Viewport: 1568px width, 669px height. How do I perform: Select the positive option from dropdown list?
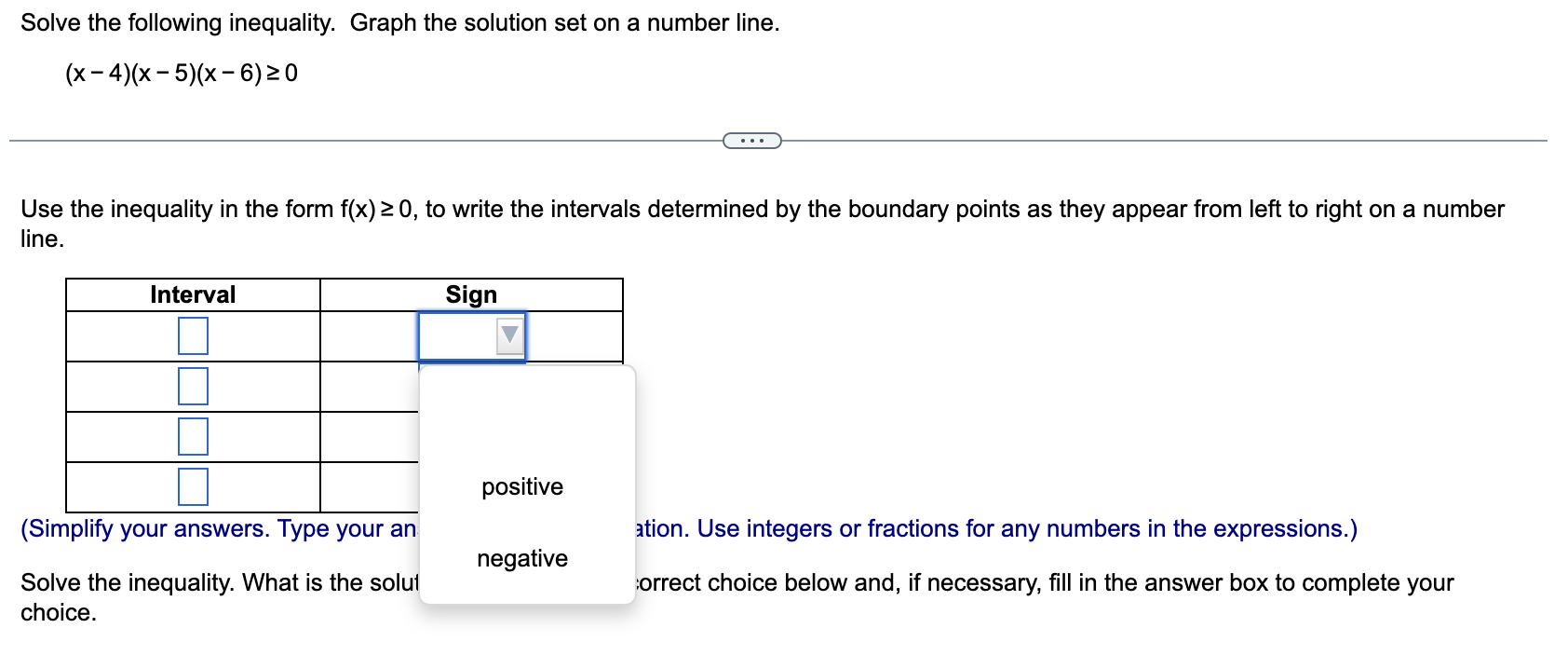pyautogui.click(x=522, y=486)
